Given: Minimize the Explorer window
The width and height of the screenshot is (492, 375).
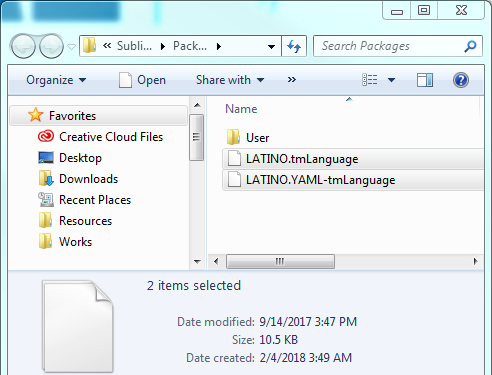Looking at the screenshot, I should pos(397,11).
